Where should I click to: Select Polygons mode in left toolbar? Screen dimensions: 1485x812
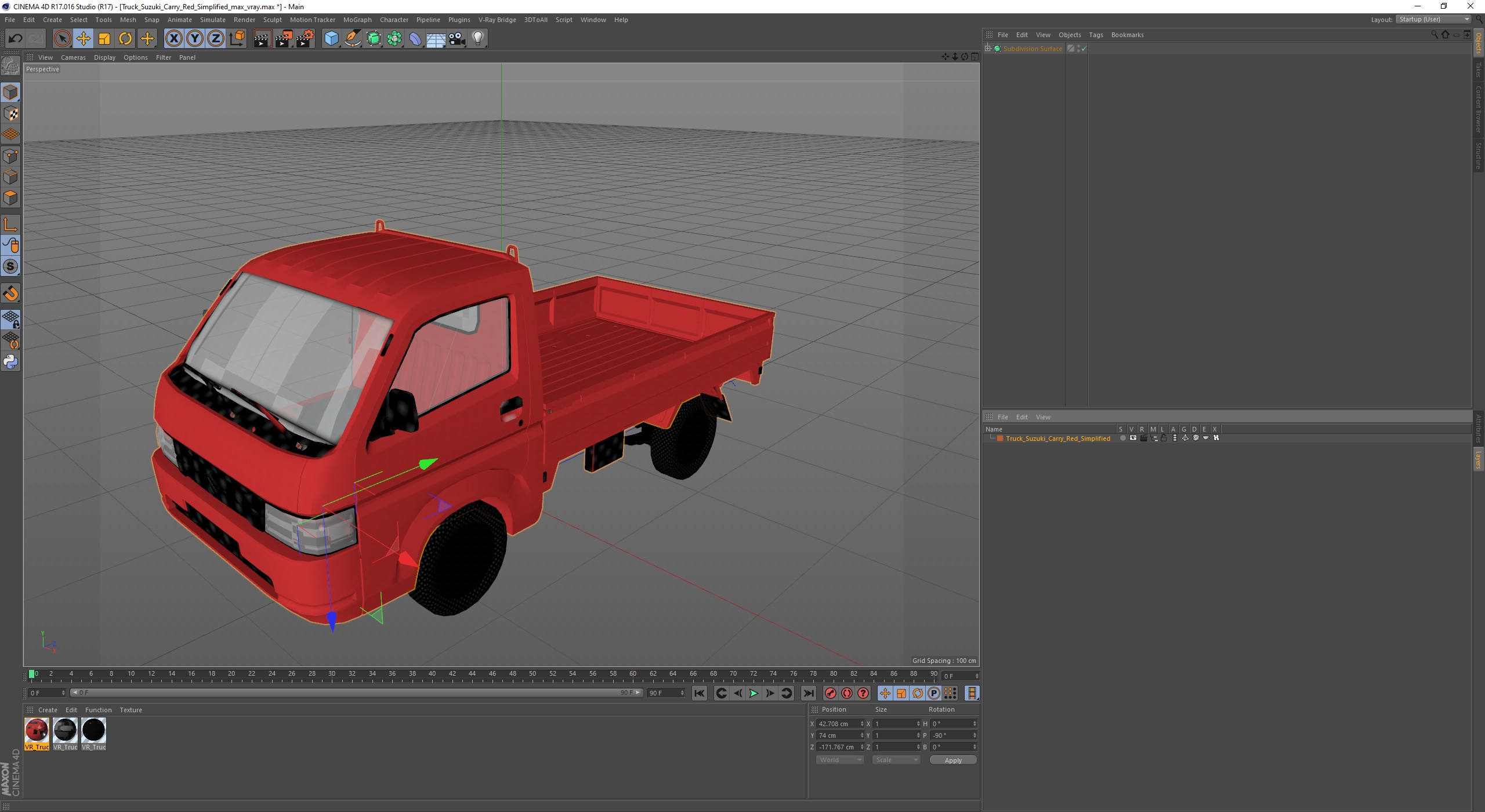point(10,198)
